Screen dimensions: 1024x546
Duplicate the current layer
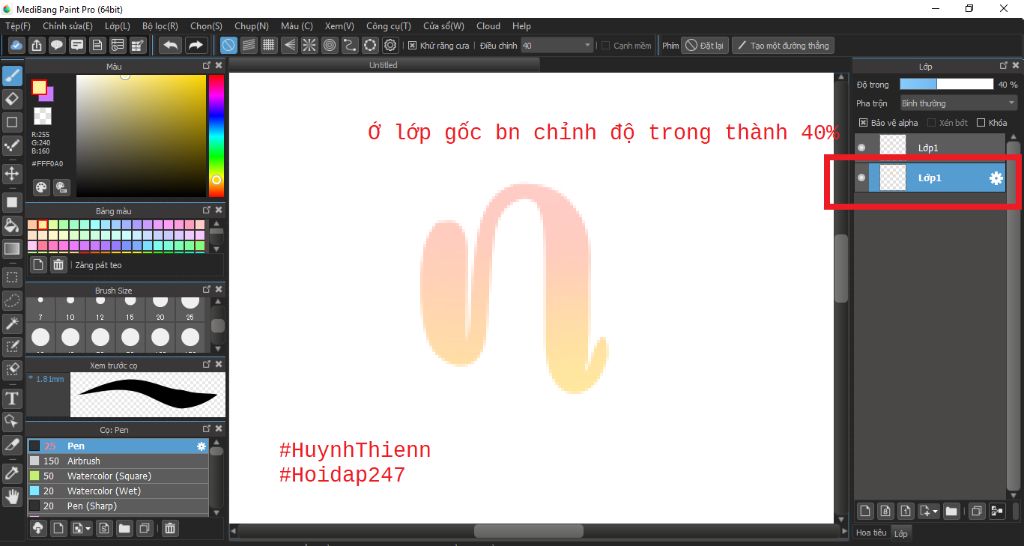976,511
